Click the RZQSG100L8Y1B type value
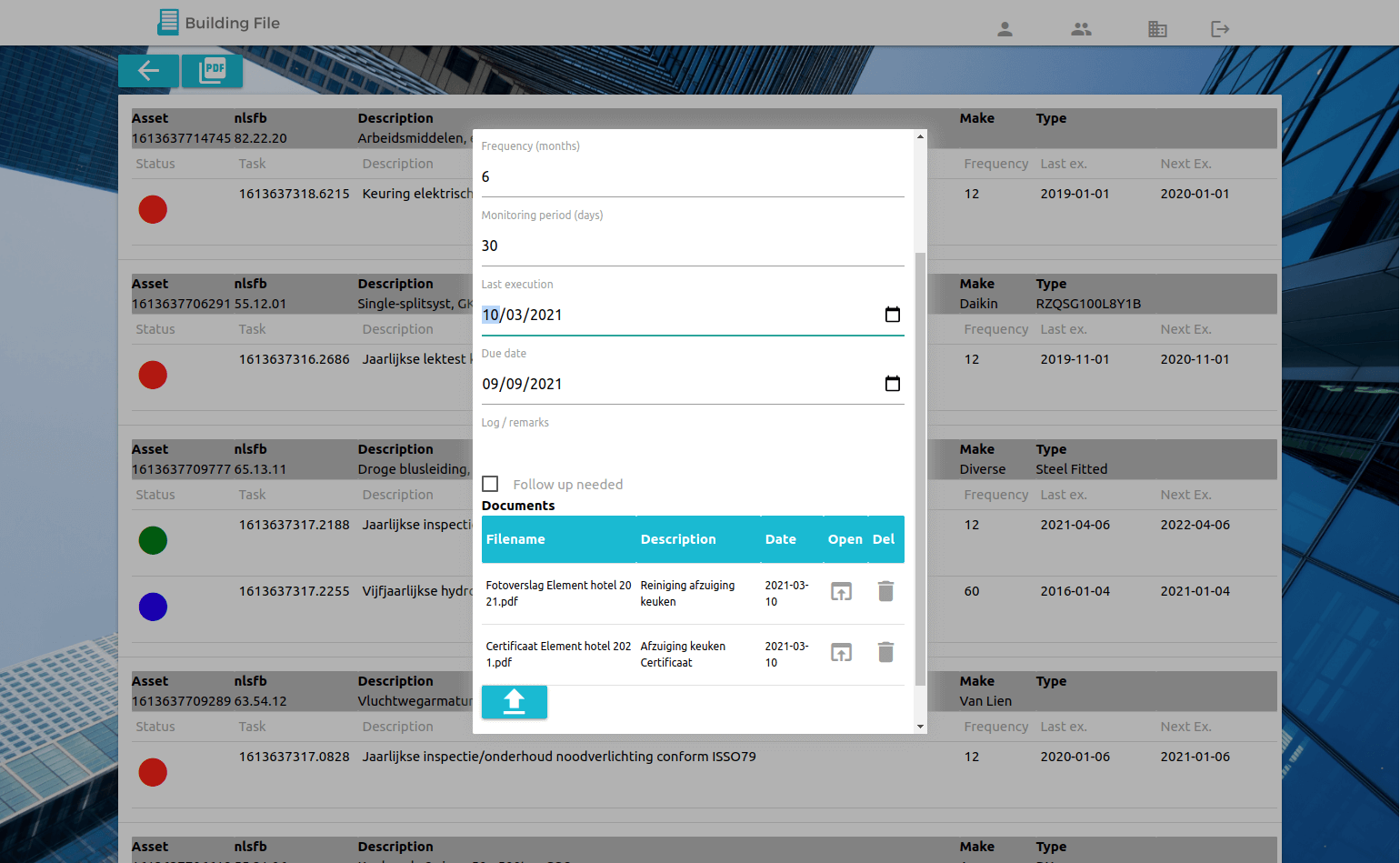1400x863 pixels. [1088, 304]
